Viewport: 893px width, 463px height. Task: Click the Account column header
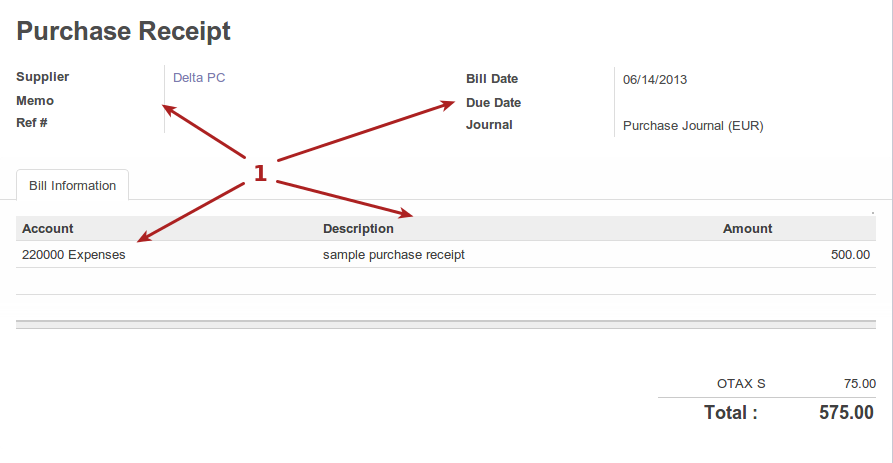click(48, 229)
